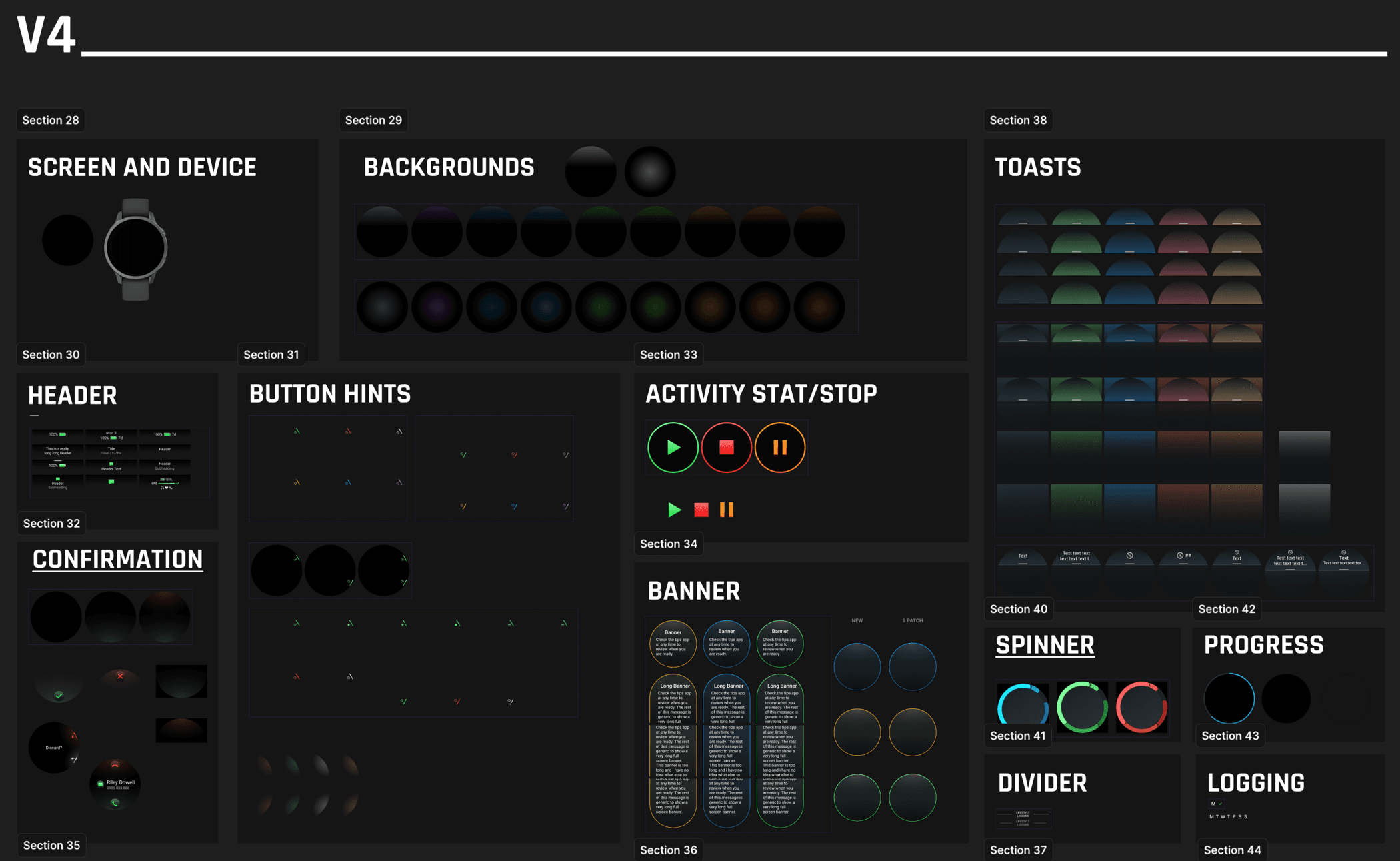Viewport: 1400px width, 861px height.
Task: Click the Section 33 label
Action: point(669,355)
